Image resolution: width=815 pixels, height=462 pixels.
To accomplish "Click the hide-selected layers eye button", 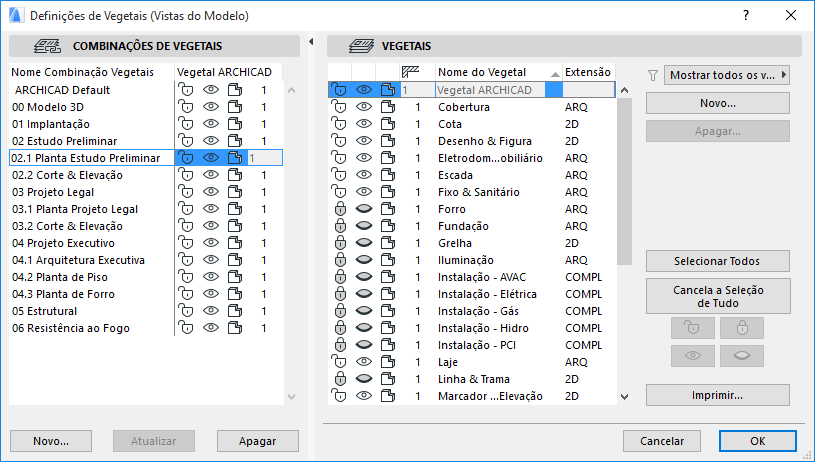I will 742,356.
